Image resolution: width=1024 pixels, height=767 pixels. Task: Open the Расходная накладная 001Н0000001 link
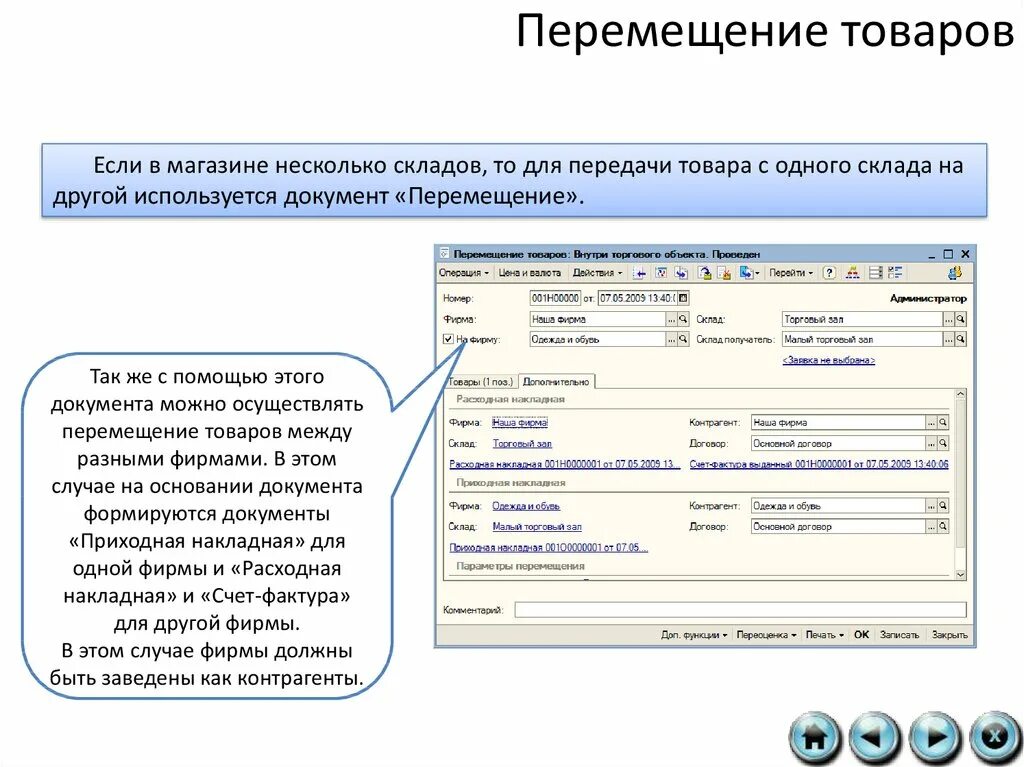tap(564, 465)
